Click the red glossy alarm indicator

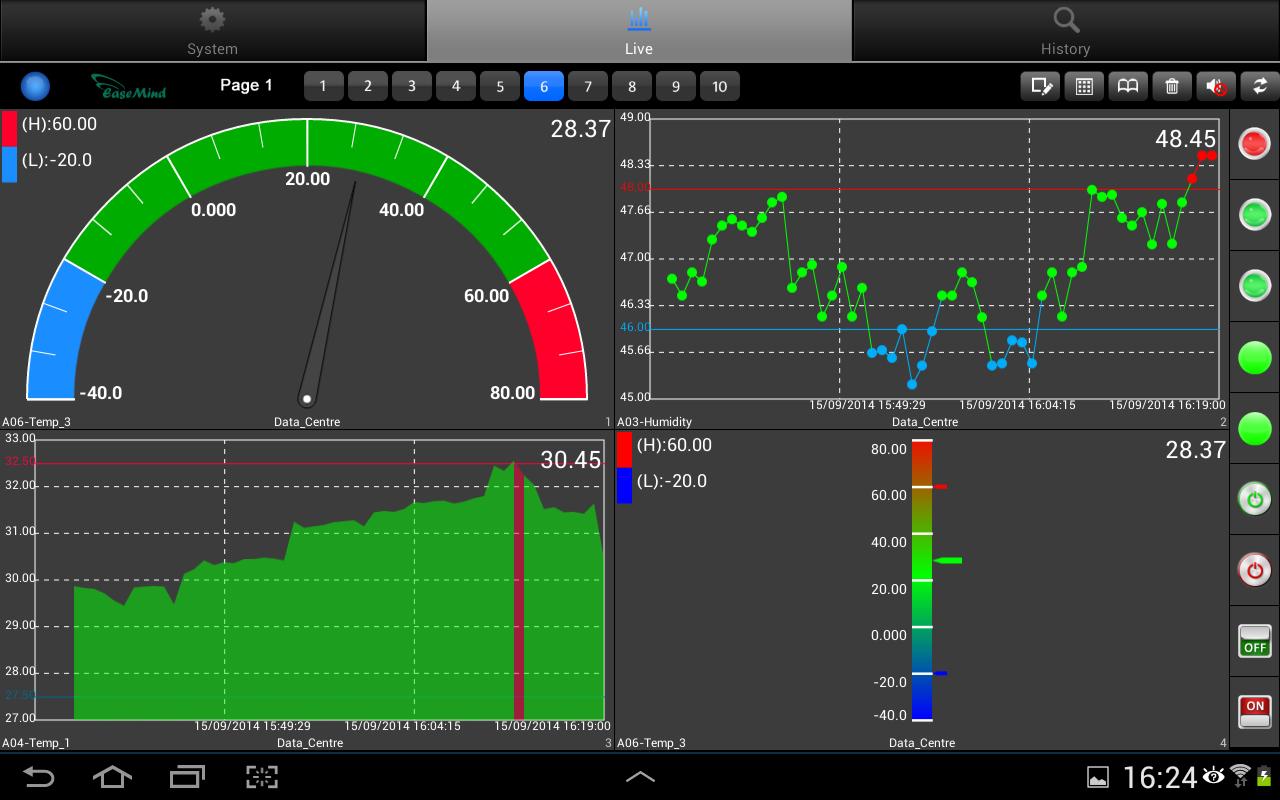point(1254,144)
